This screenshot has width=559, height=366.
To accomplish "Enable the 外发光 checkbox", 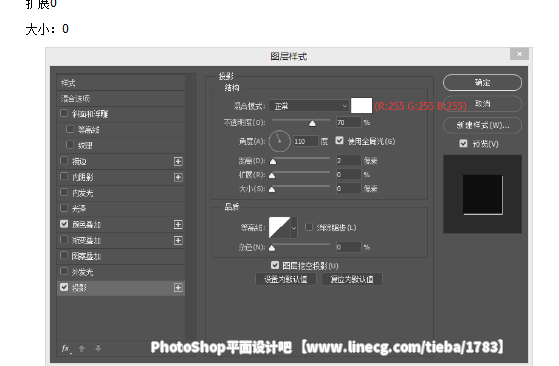I will pyautogui.click(x=64, y=271).
